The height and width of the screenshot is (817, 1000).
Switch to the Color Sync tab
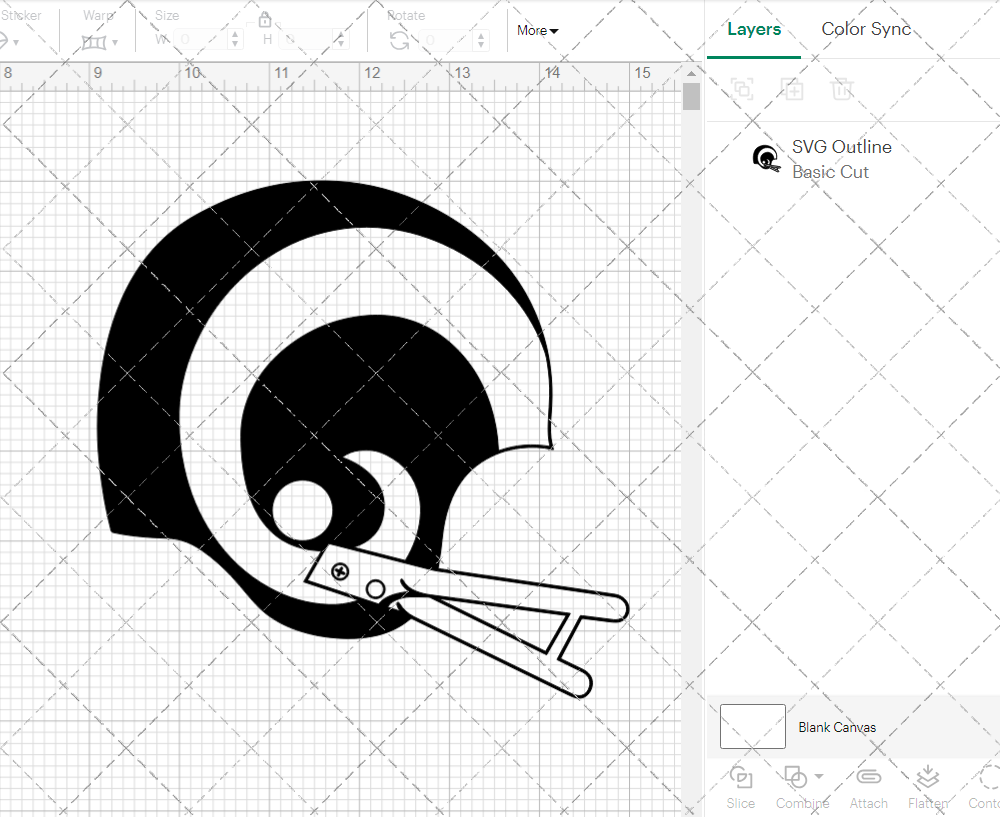(x=866, y=29)
